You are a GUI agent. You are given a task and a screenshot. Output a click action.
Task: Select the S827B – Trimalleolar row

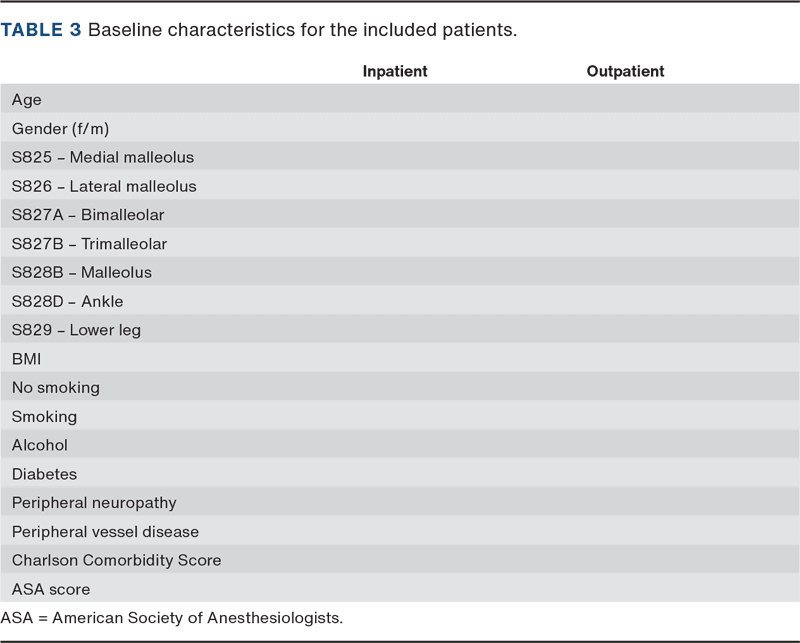(x=89, y=244)
